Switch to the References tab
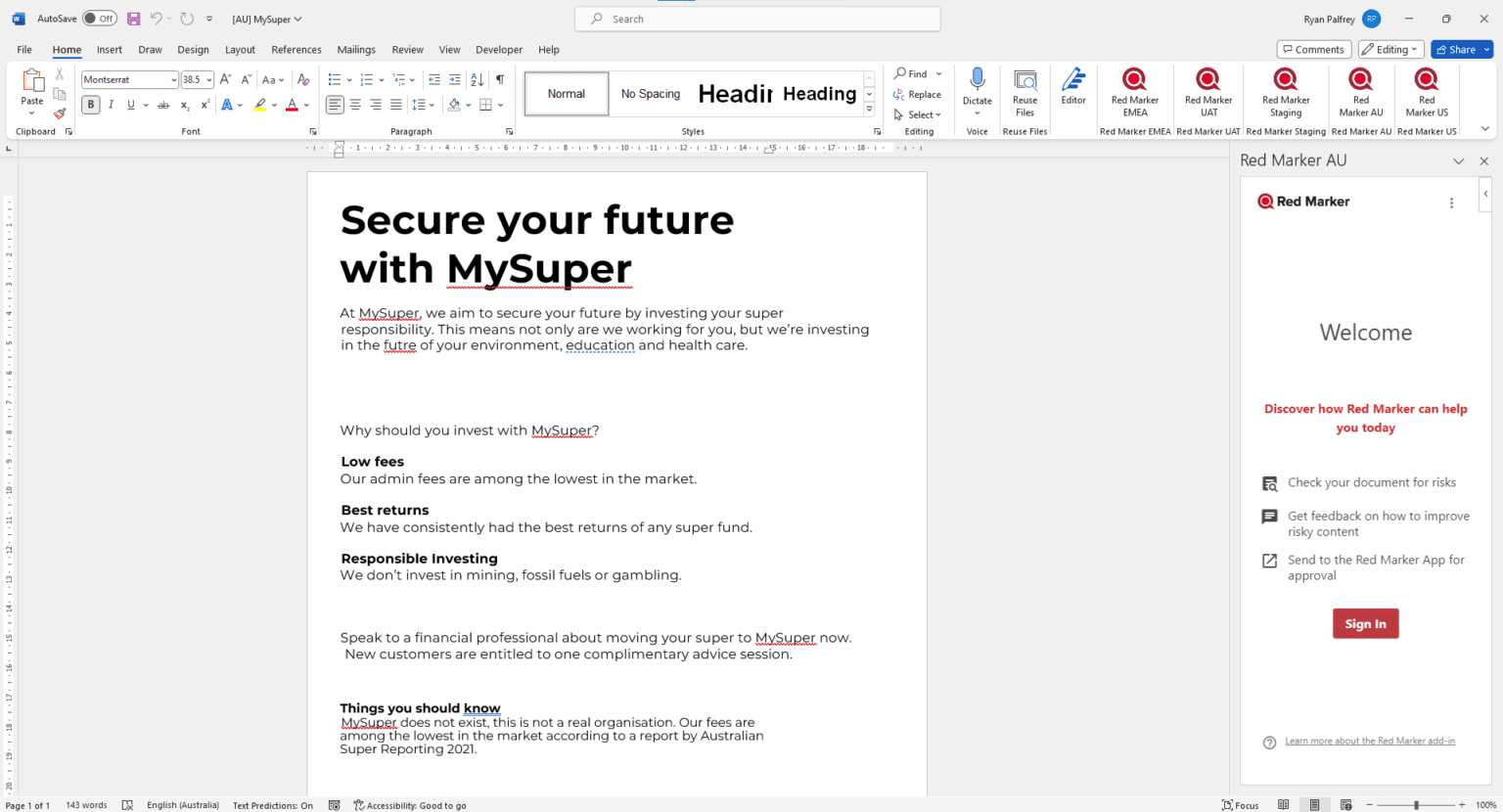 [296, 50]
